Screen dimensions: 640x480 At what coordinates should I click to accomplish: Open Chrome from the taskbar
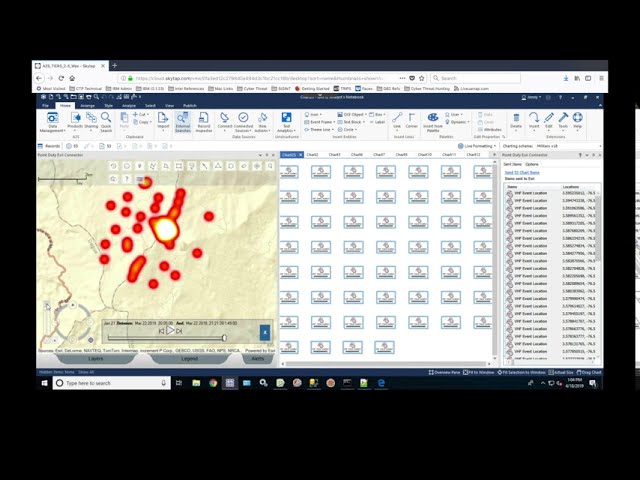point(213,383)
